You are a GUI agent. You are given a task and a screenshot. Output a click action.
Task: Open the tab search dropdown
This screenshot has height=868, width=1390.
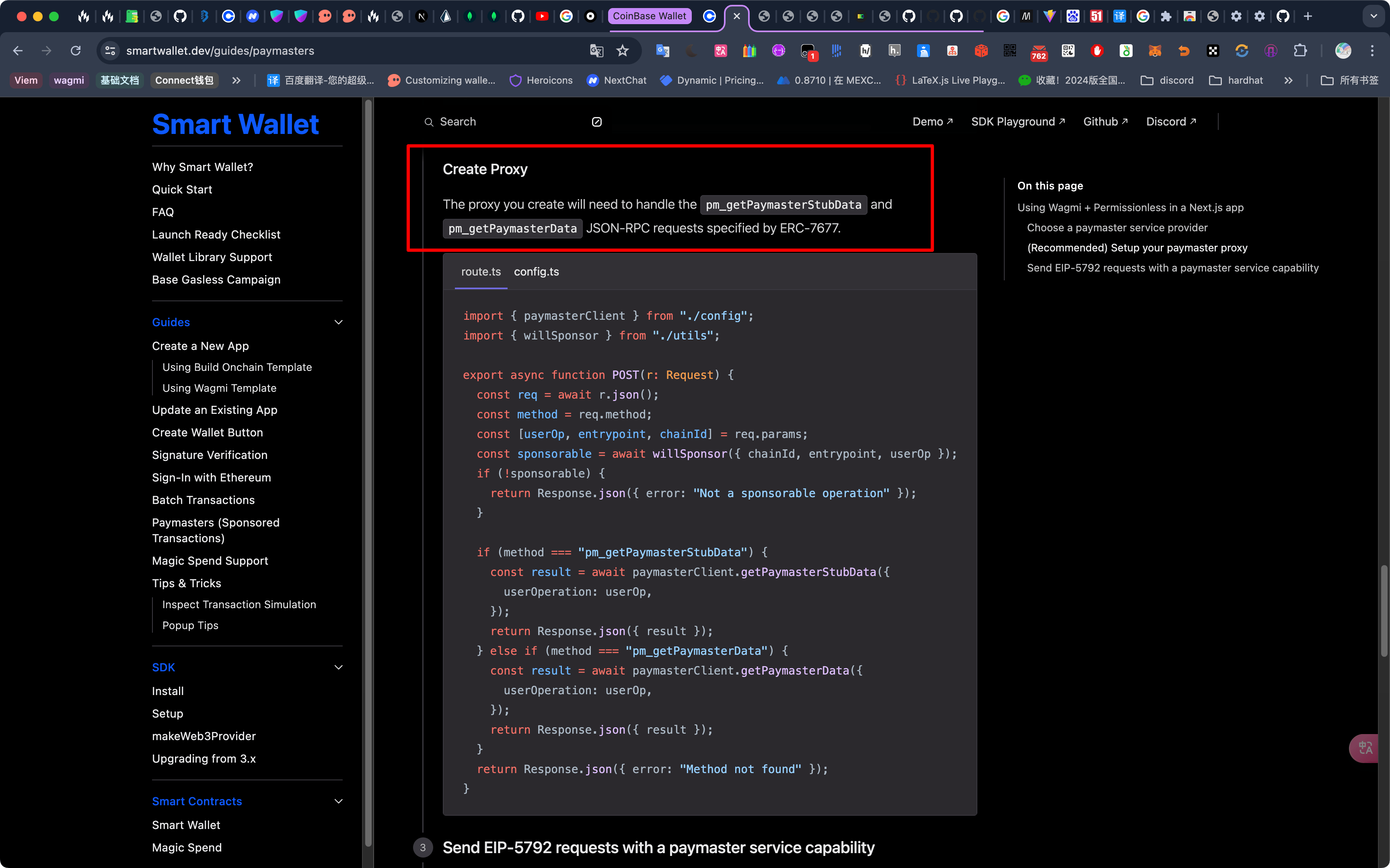pyautogui.click(x=1374, y=16)
